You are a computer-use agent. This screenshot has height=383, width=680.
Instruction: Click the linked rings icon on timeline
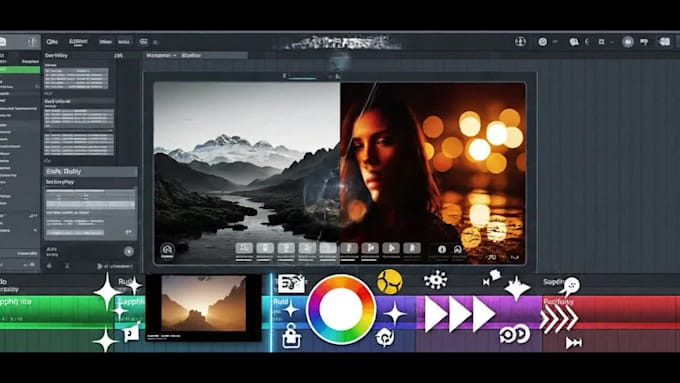514,334
